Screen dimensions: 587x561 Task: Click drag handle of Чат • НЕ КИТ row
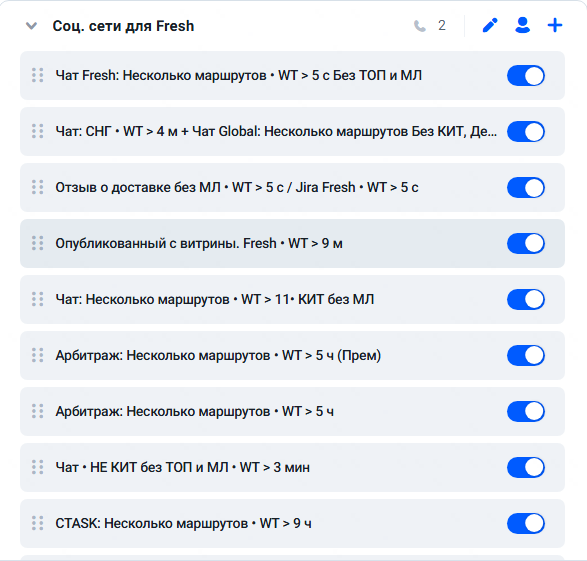[37, 467]
